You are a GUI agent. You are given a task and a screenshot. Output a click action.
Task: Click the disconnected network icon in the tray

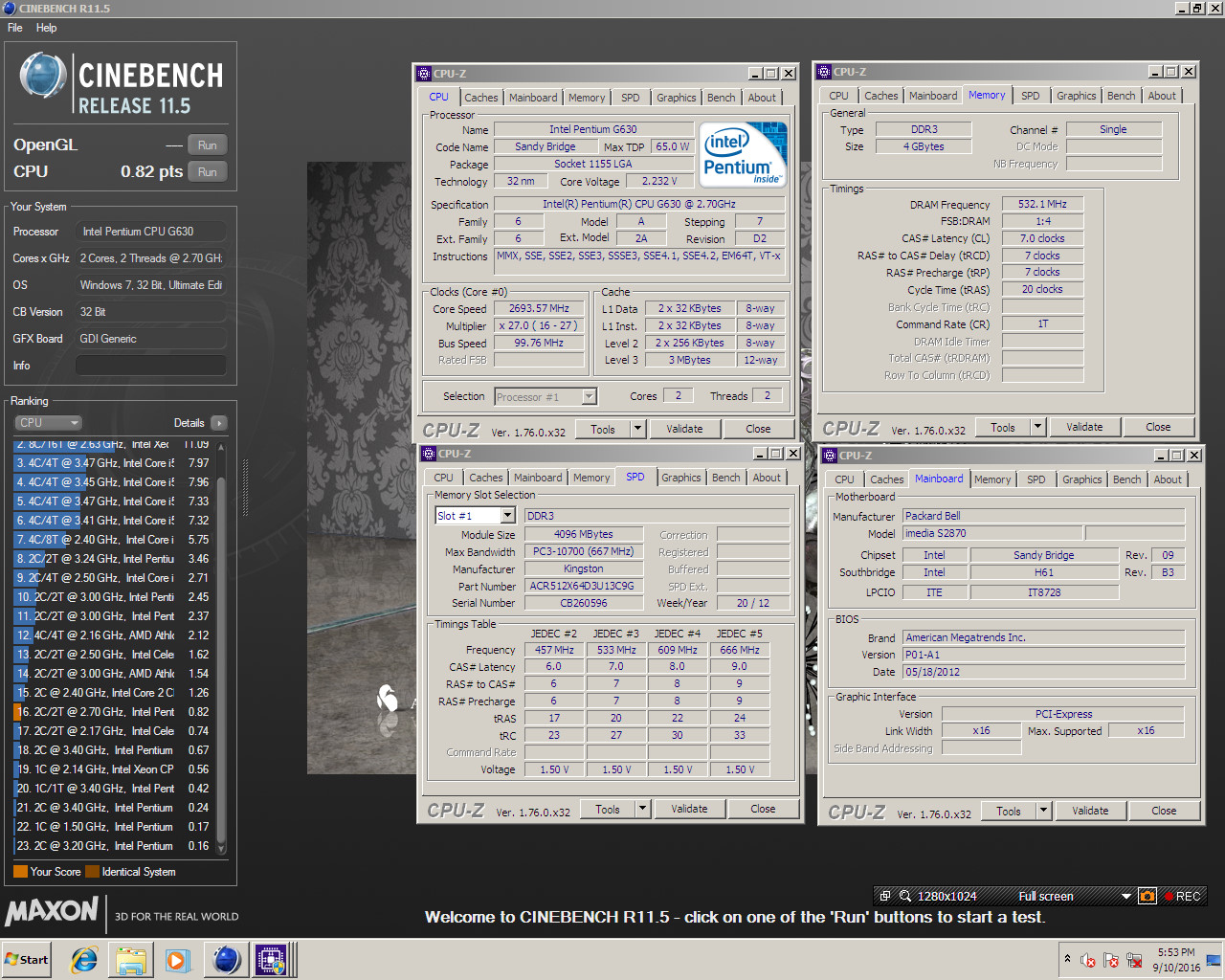click(x=1135, y=960)
